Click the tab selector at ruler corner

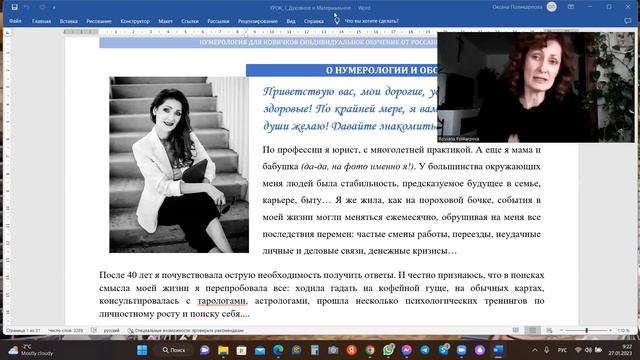click(8, 32)
